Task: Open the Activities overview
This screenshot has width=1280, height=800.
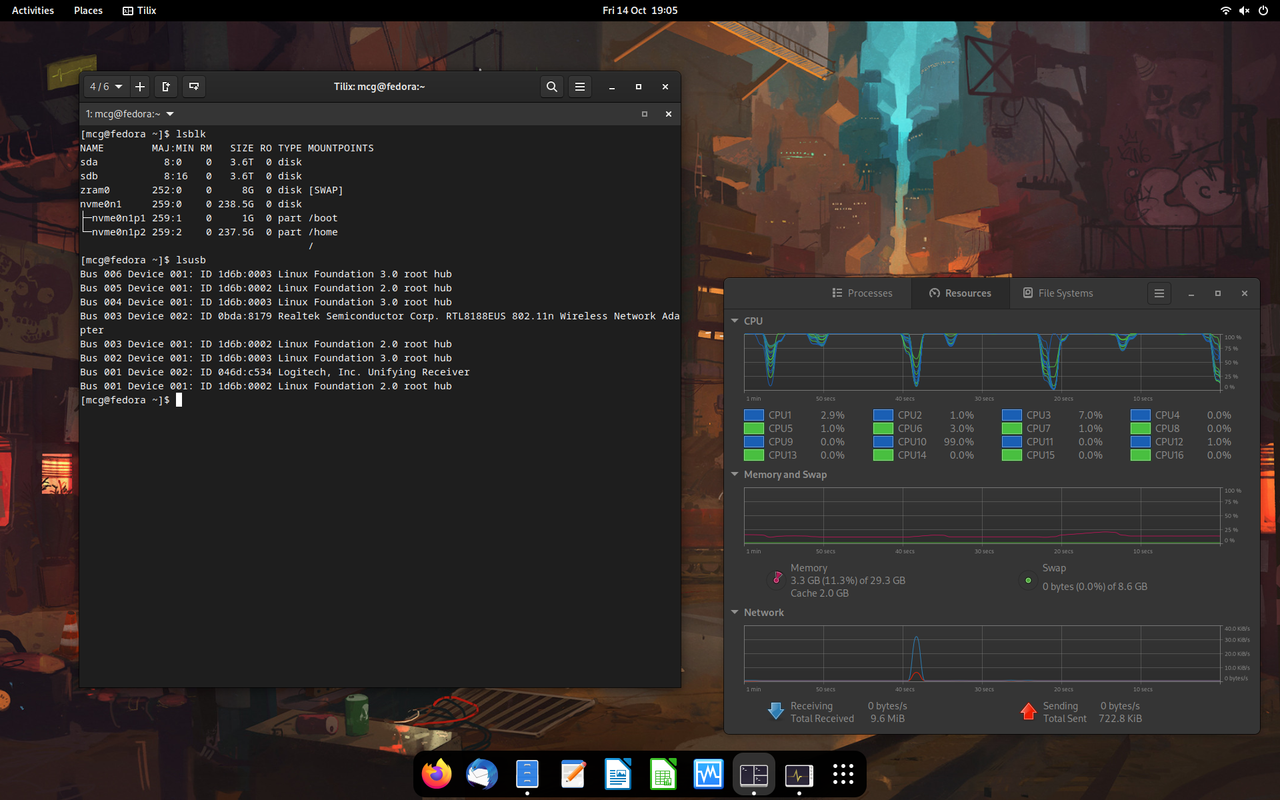Action: point(32,10)
